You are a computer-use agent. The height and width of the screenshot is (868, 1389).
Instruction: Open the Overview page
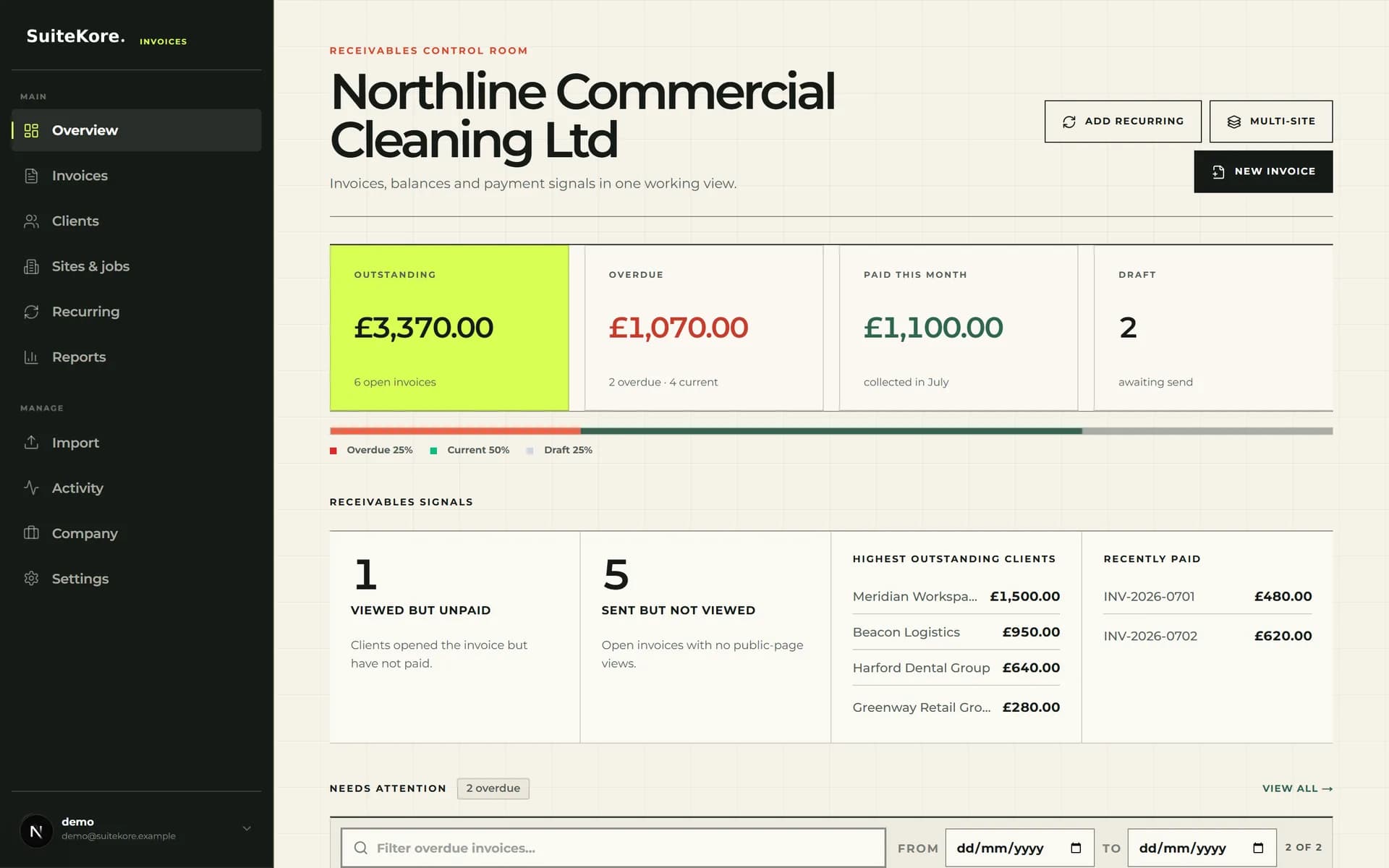click(137, 130)
